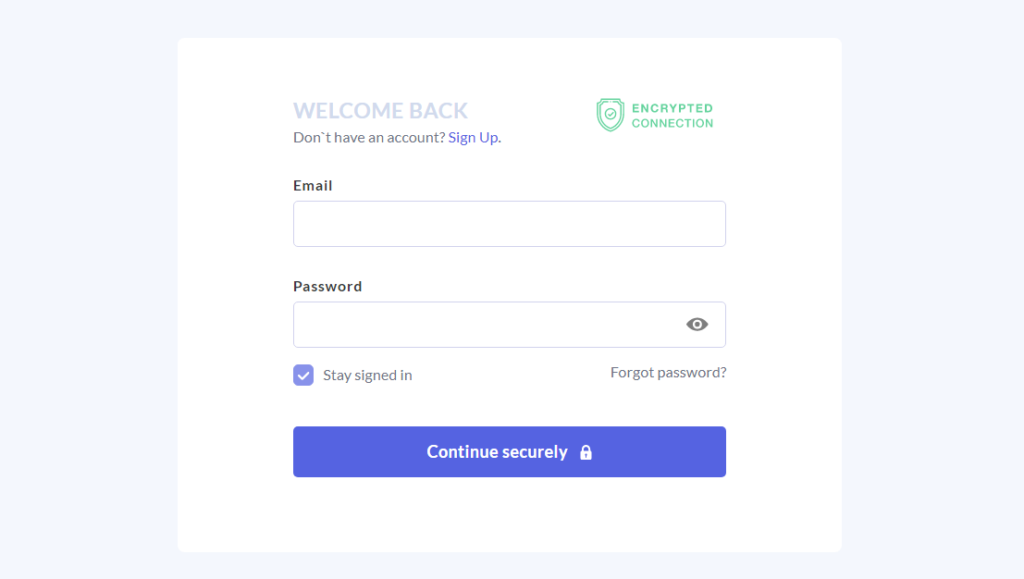The height and width of the screenshot is (579, 1024).
Task: Toggle via the Stay signed in label
Action: (367, 375)
